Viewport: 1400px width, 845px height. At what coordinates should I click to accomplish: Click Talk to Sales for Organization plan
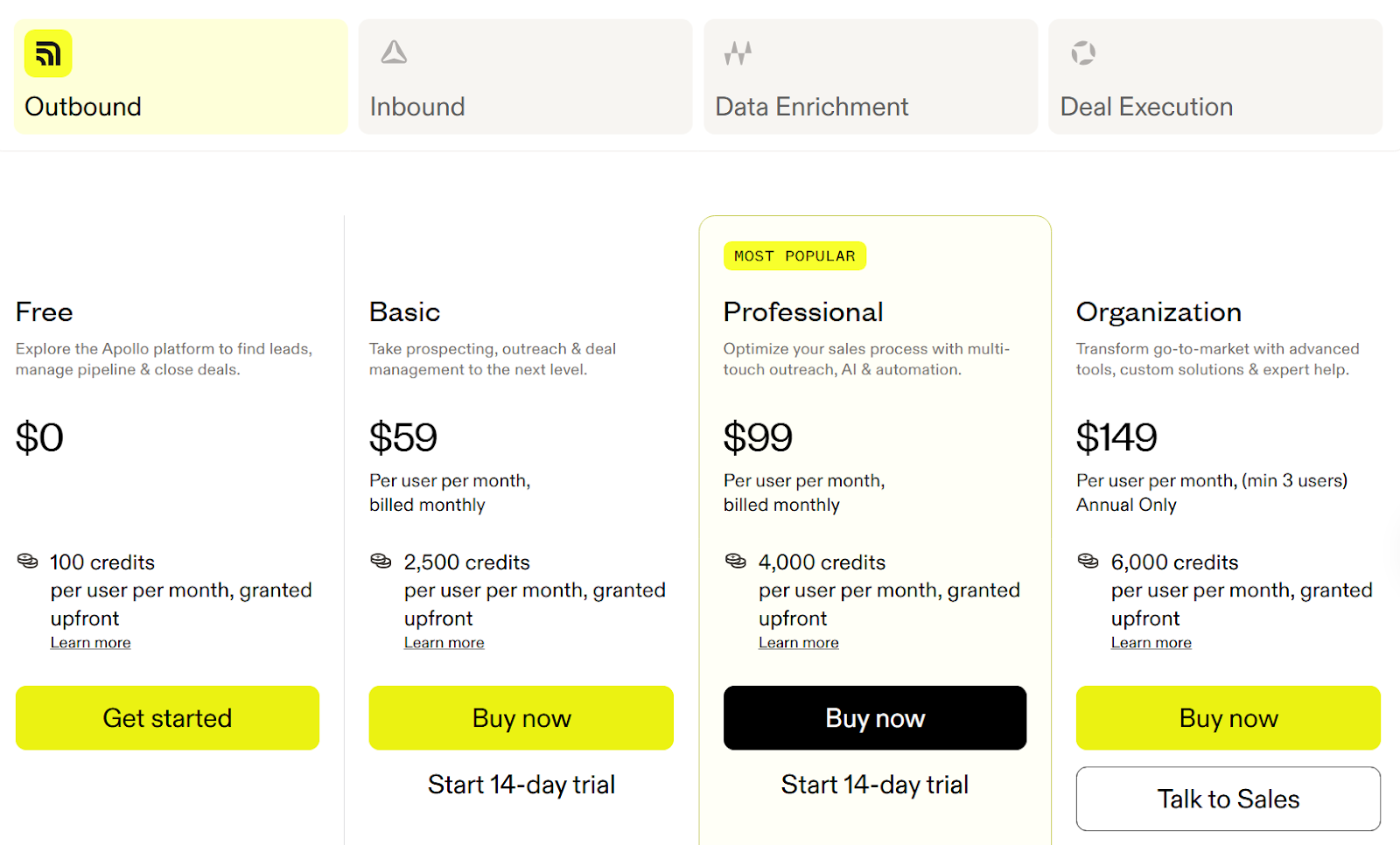(x=1228, y=798)
